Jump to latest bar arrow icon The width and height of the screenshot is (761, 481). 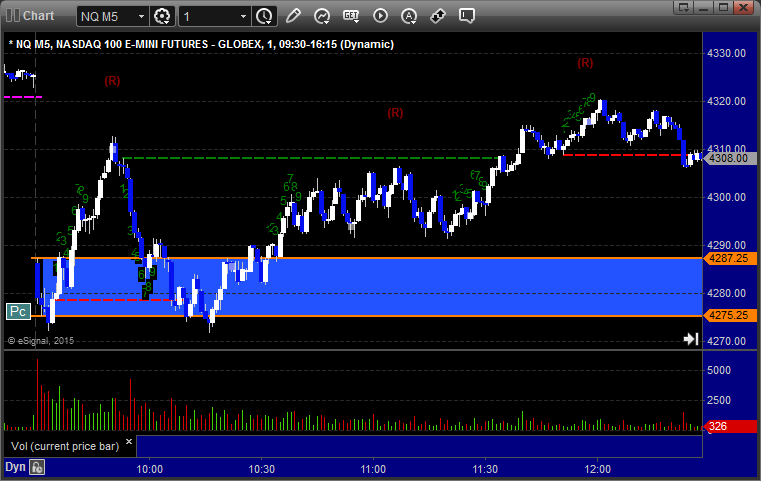pyautogui.click(x=691, y=339)
